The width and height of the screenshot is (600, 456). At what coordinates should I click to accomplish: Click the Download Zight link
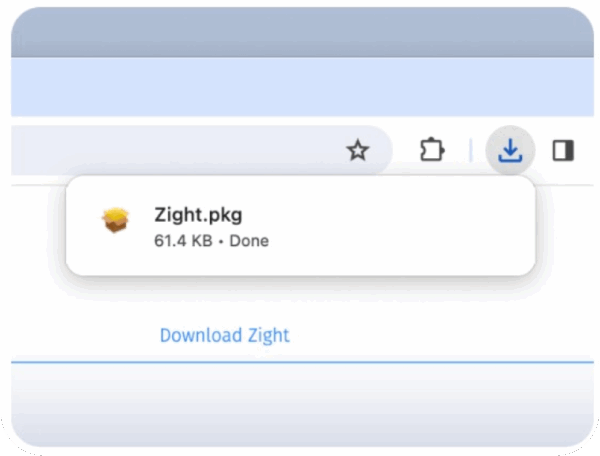pos(224,335)
